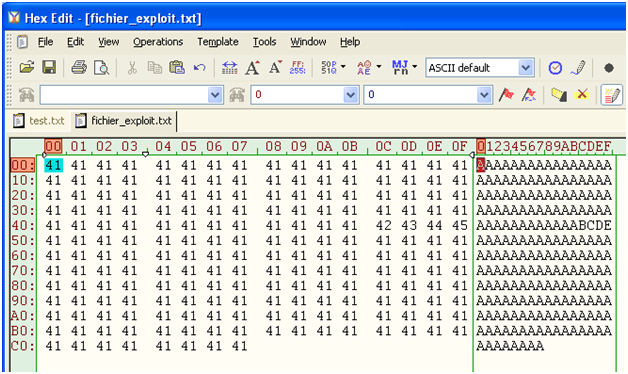Click the red hex address field showing 0
This screenshot has width=628, height=374.
coord(297,95)
